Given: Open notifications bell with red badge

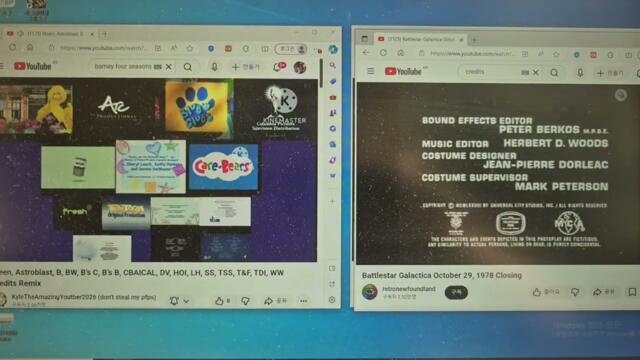Looking at the screenshot, I should [x=278, y=67].
